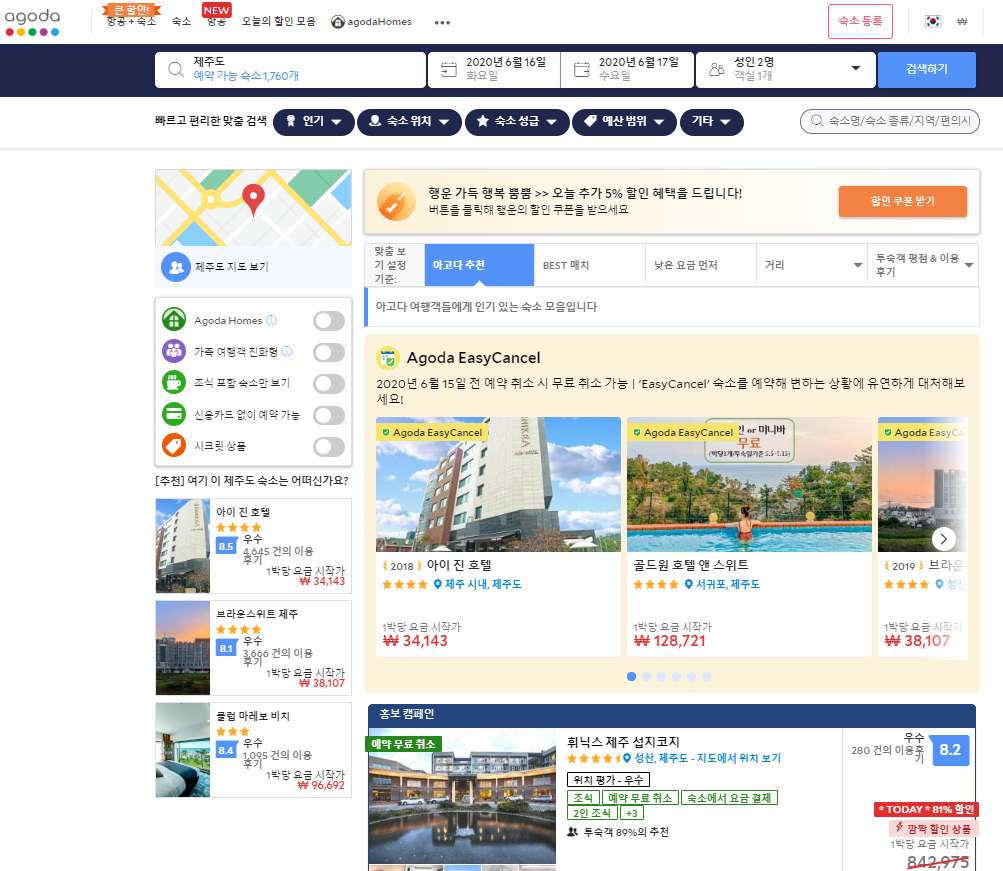This screenshot has height=871, width=1003.
Task: Toggle the 시크릿 상품 switch
Action: click(x=329, y=446)
